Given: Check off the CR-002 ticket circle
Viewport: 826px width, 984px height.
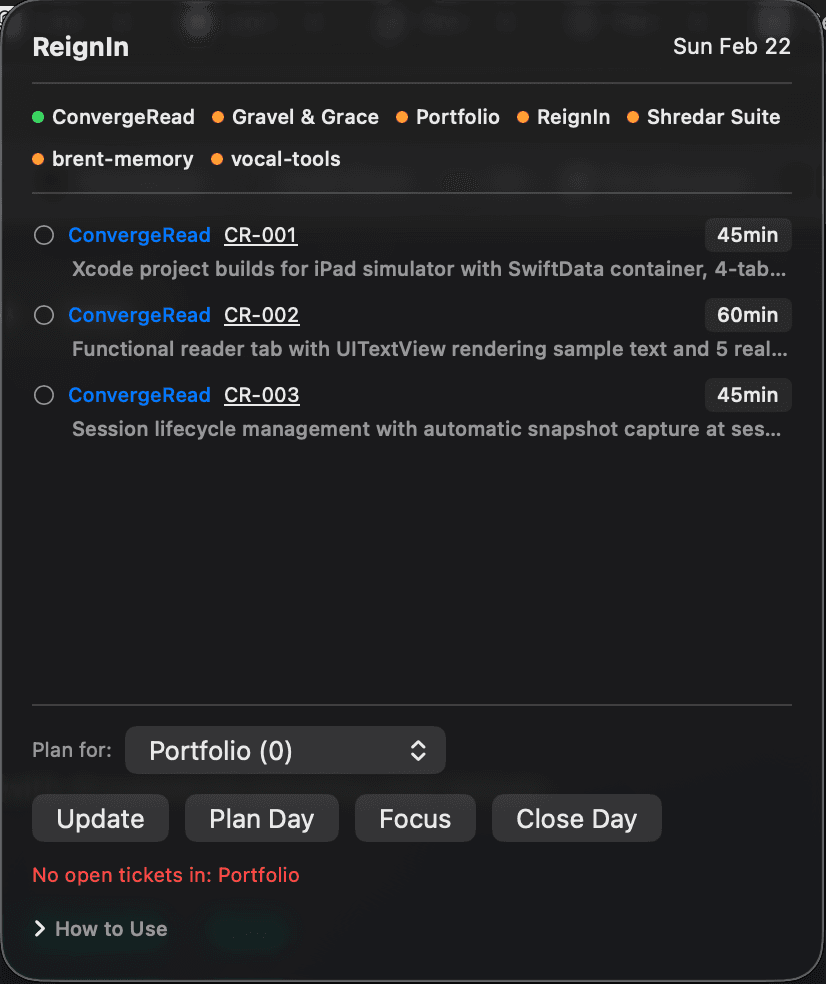Looking at the screenshot, I should [43, 315].
